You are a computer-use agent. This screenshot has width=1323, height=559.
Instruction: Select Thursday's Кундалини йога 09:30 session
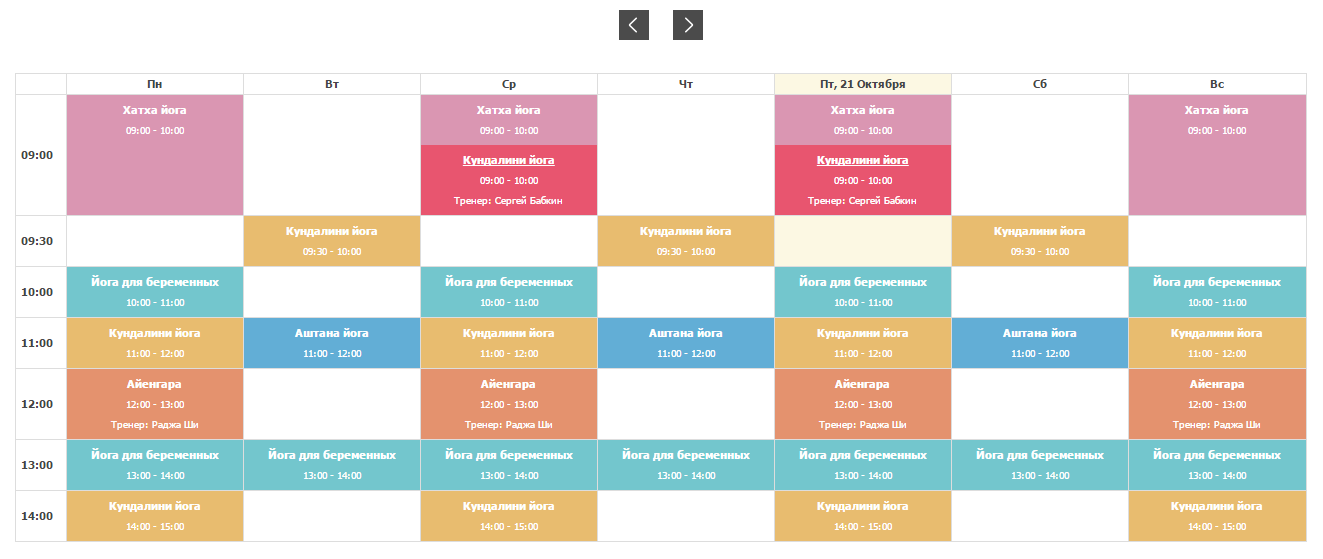tap(685, 241)
